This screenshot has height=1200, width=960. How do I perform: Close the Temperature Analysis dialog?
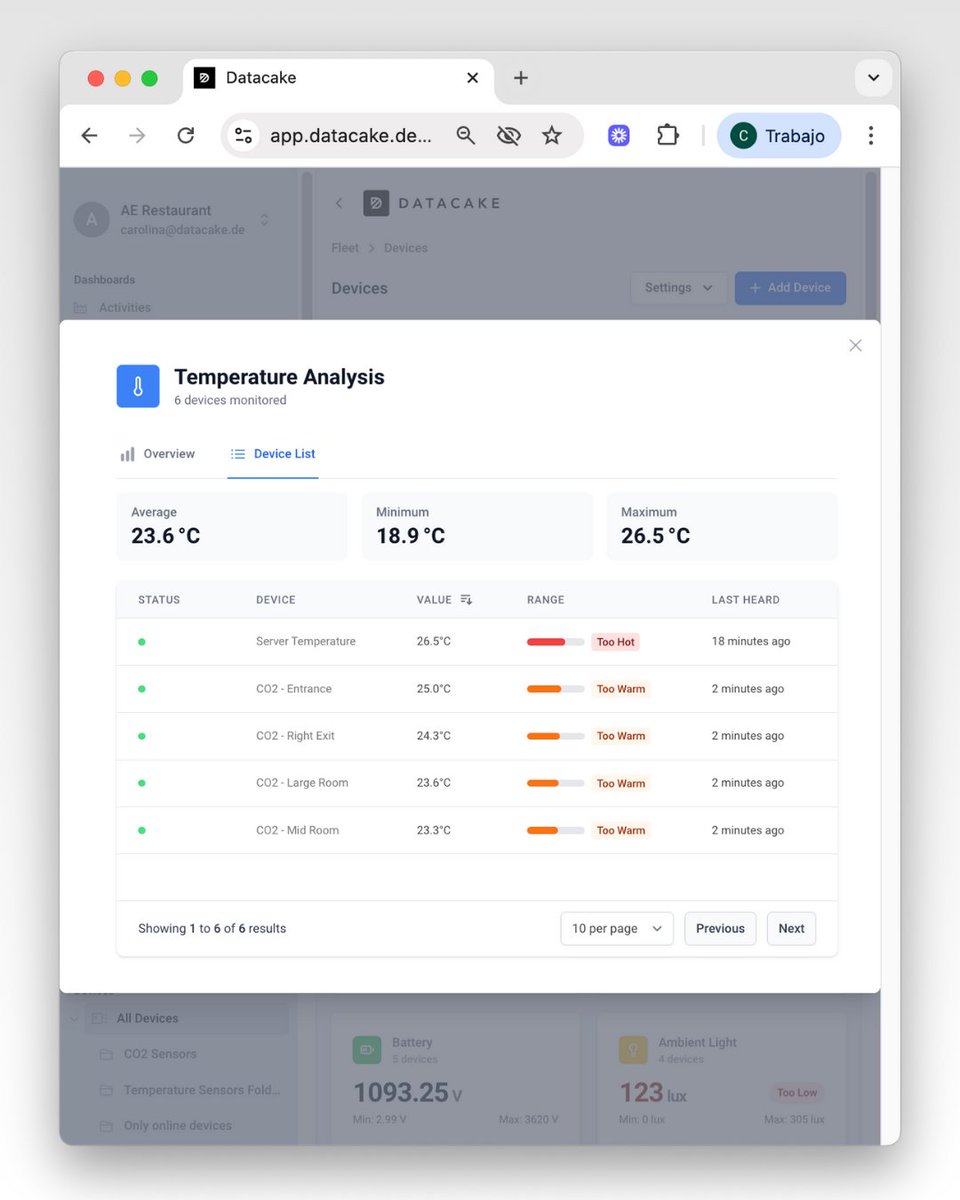tap(855, 345)
